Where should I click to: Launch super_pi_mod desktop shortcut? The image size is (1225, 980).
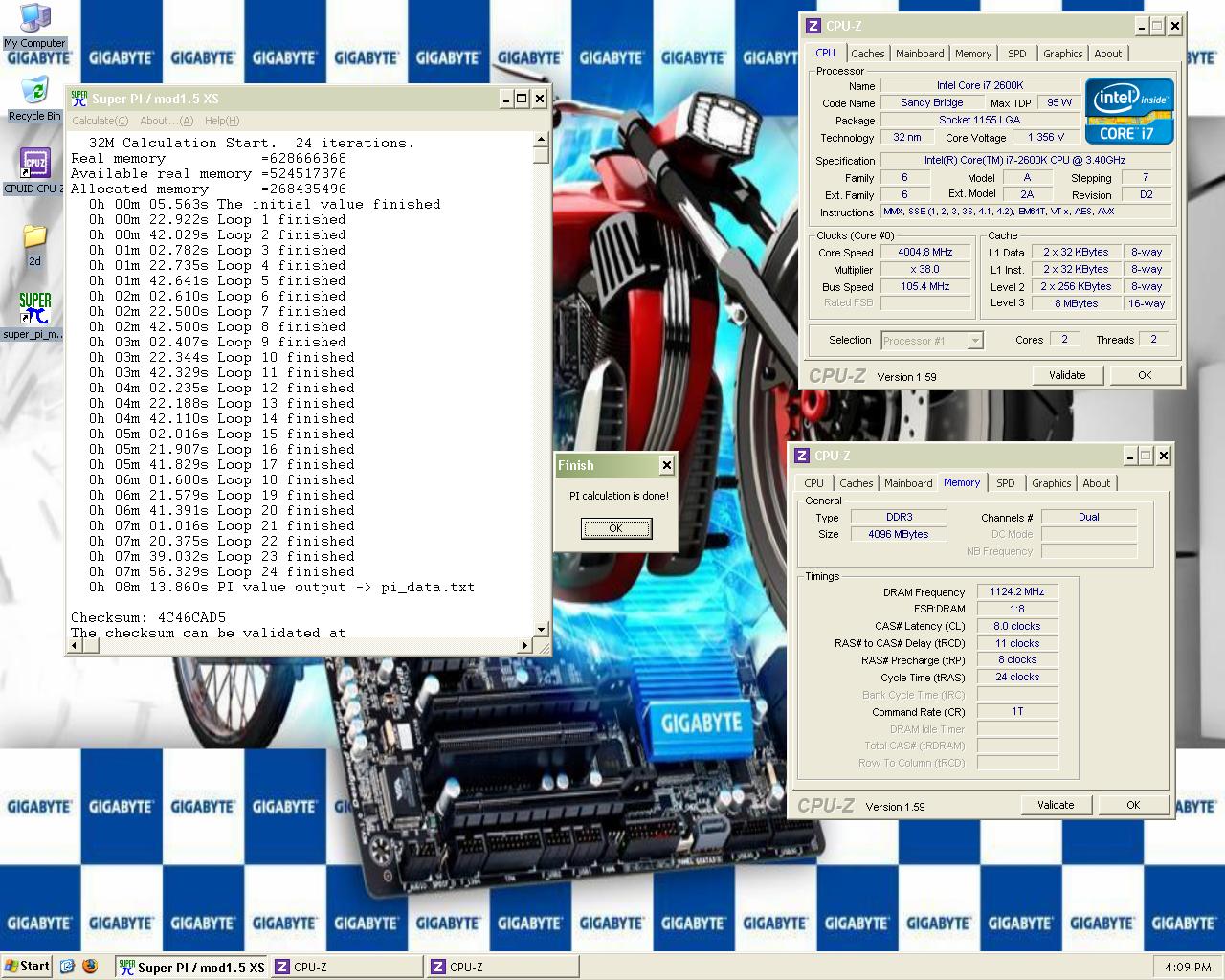coord(34,316)
